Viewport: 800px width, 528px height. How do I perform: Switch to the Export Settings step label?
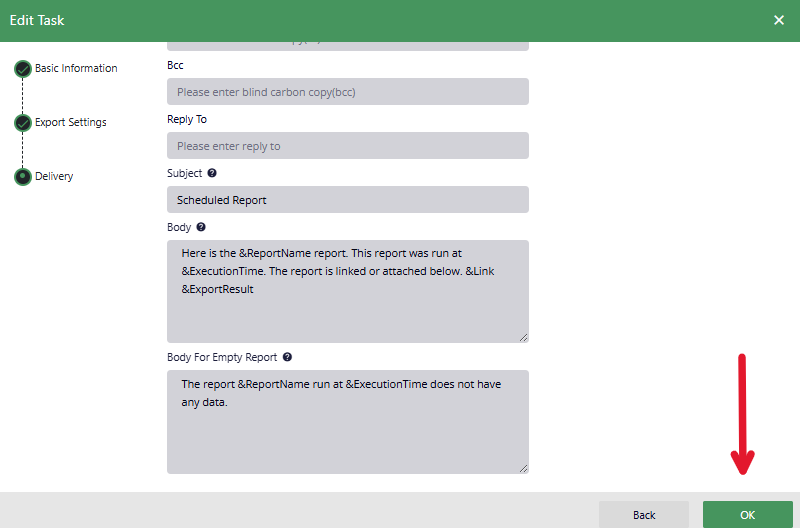[70, 123]
